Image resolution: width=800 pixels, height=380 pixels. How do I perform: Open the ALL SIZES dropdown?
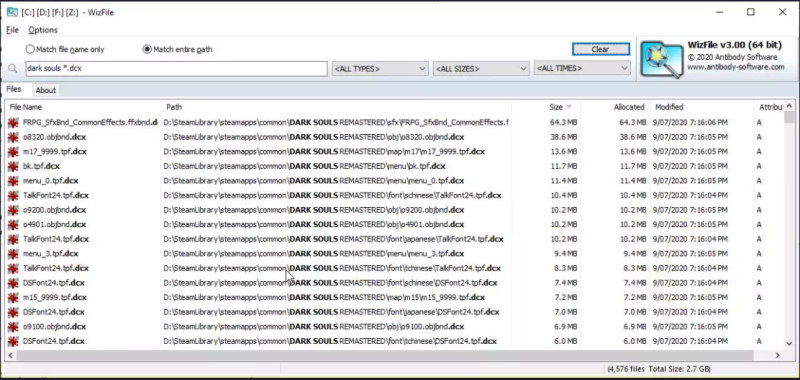point(481,68)
